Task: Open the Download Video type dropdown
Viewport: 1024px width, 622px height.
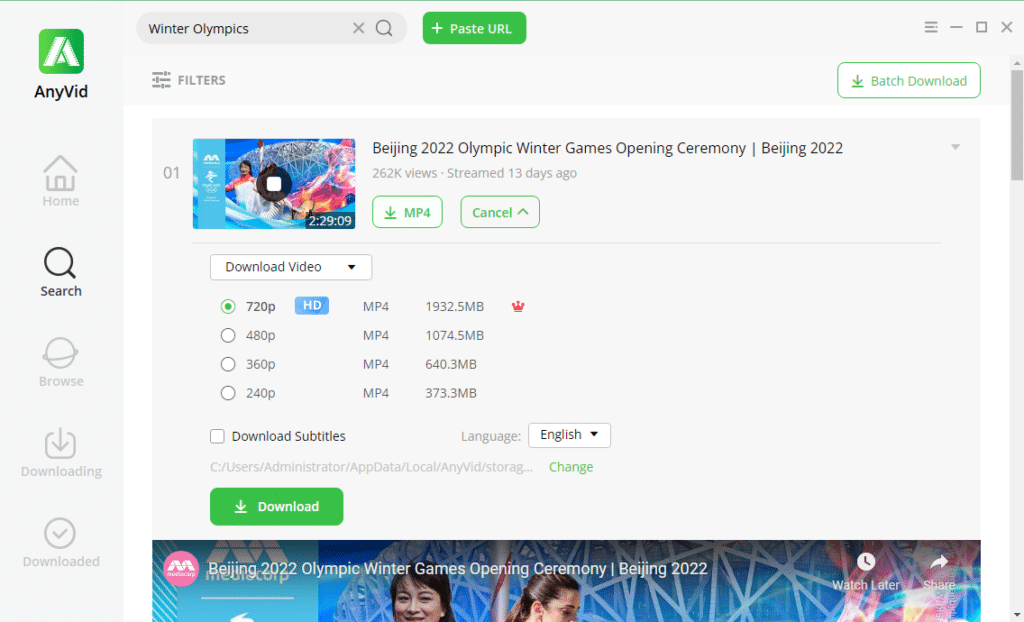Action: tap(291, 267)
